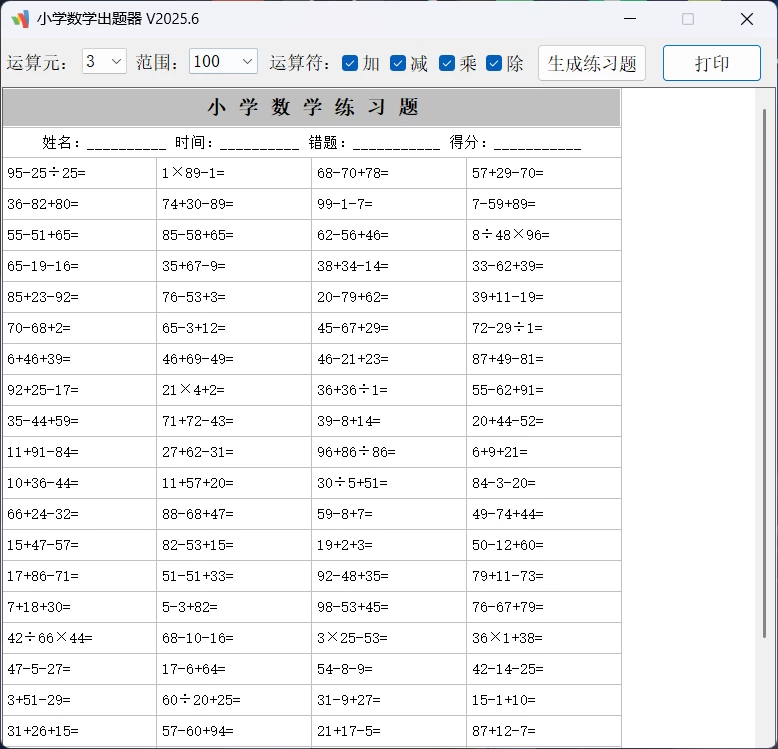778x749 pixels.
Task: Toggle the 减 (subtraction) checkbox
Action: point(398,63)
